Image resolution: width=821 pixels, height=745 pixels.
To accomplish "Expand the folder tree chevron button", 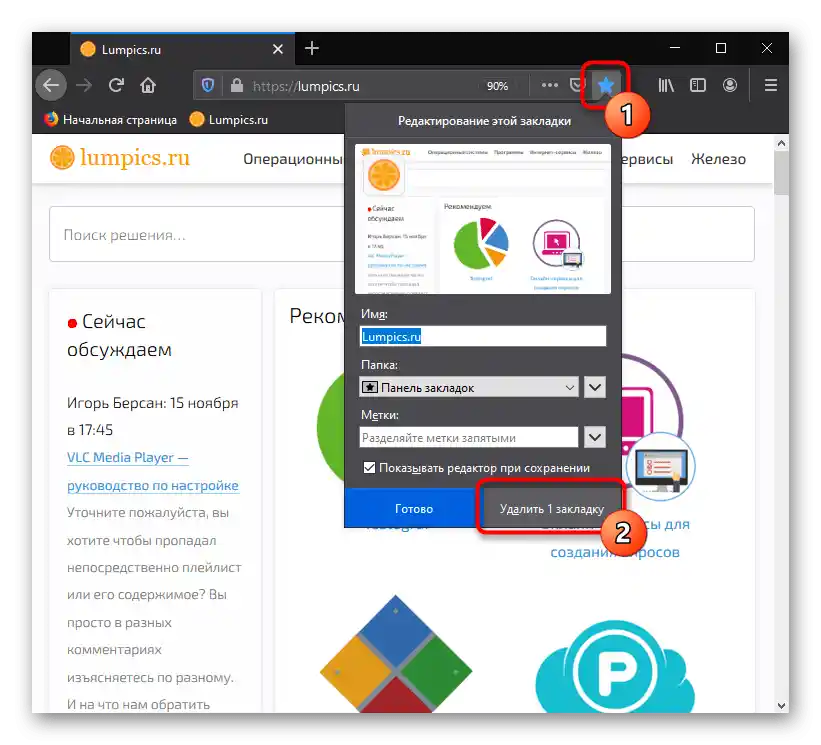I will [x=594, y=387].
